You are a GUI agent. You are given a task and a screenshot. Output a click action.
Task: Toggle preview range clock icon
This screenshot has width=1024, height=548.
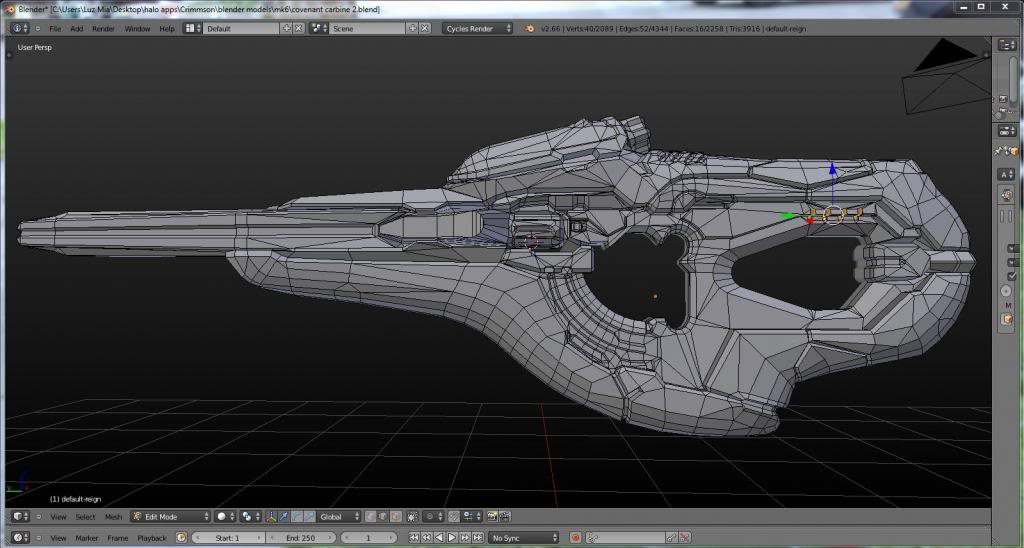(x=181, y=538)
